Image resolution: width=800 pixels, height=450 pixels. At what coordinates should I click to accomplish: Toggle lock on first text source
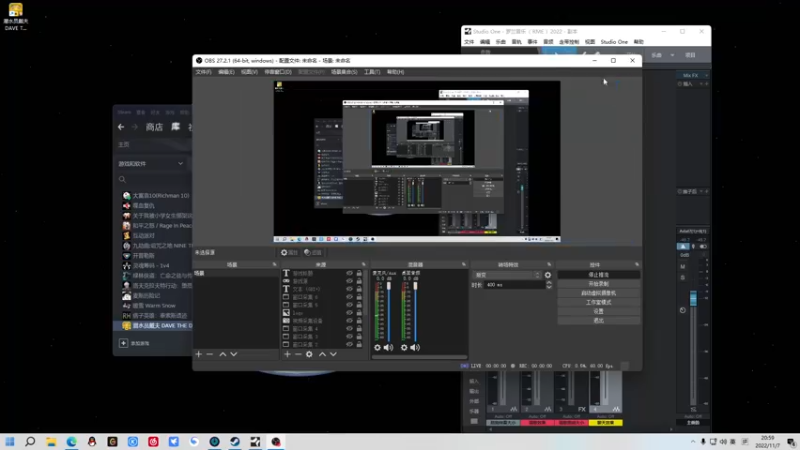[359, 273]
